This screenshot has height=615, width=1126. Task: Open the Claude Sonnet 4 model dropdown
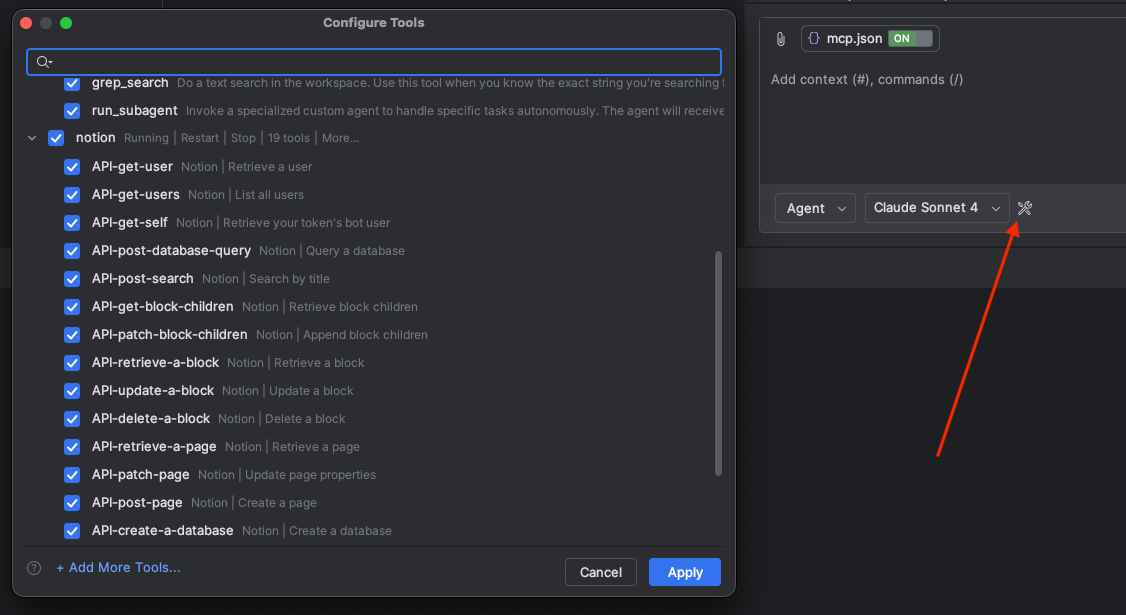937,208
